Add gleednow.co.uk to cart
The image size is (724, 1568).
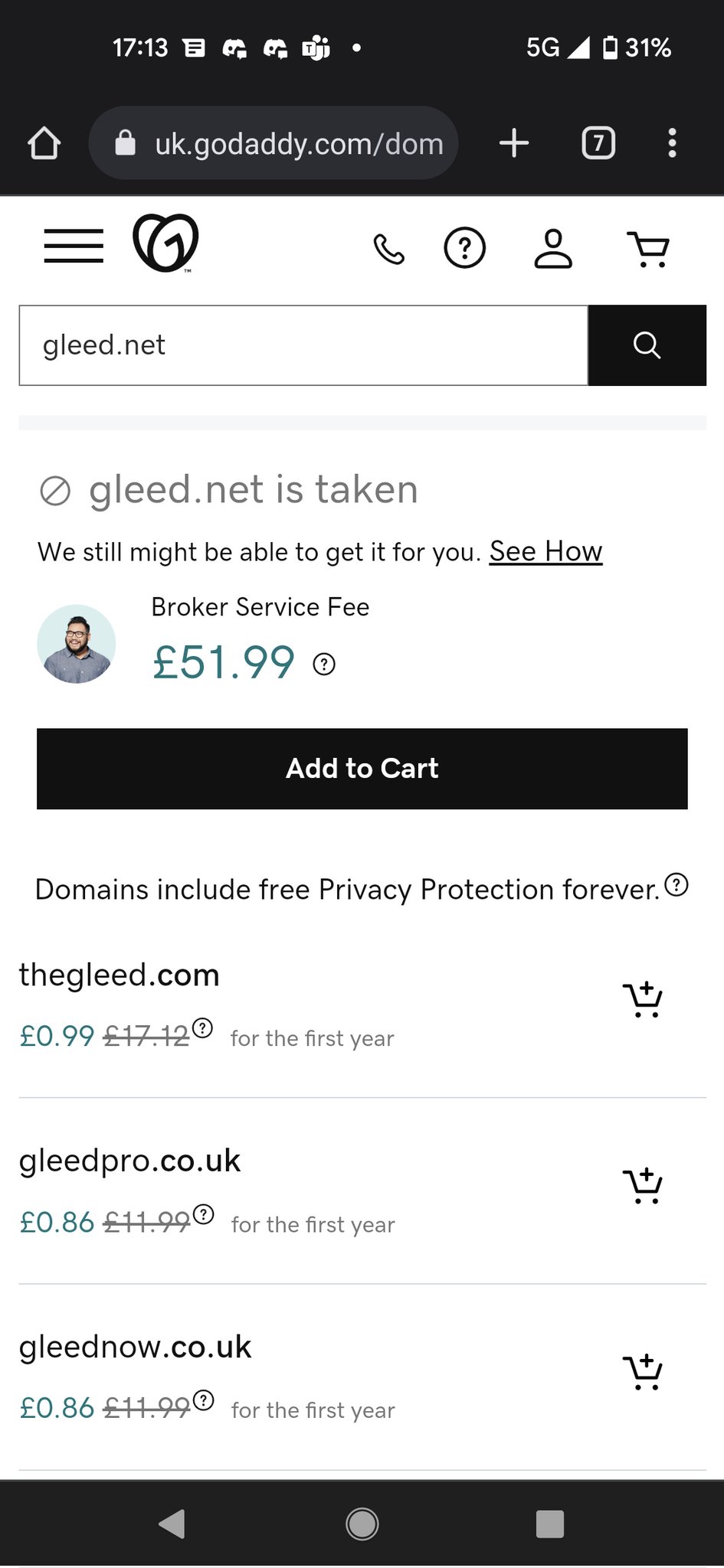(643, 1371)
